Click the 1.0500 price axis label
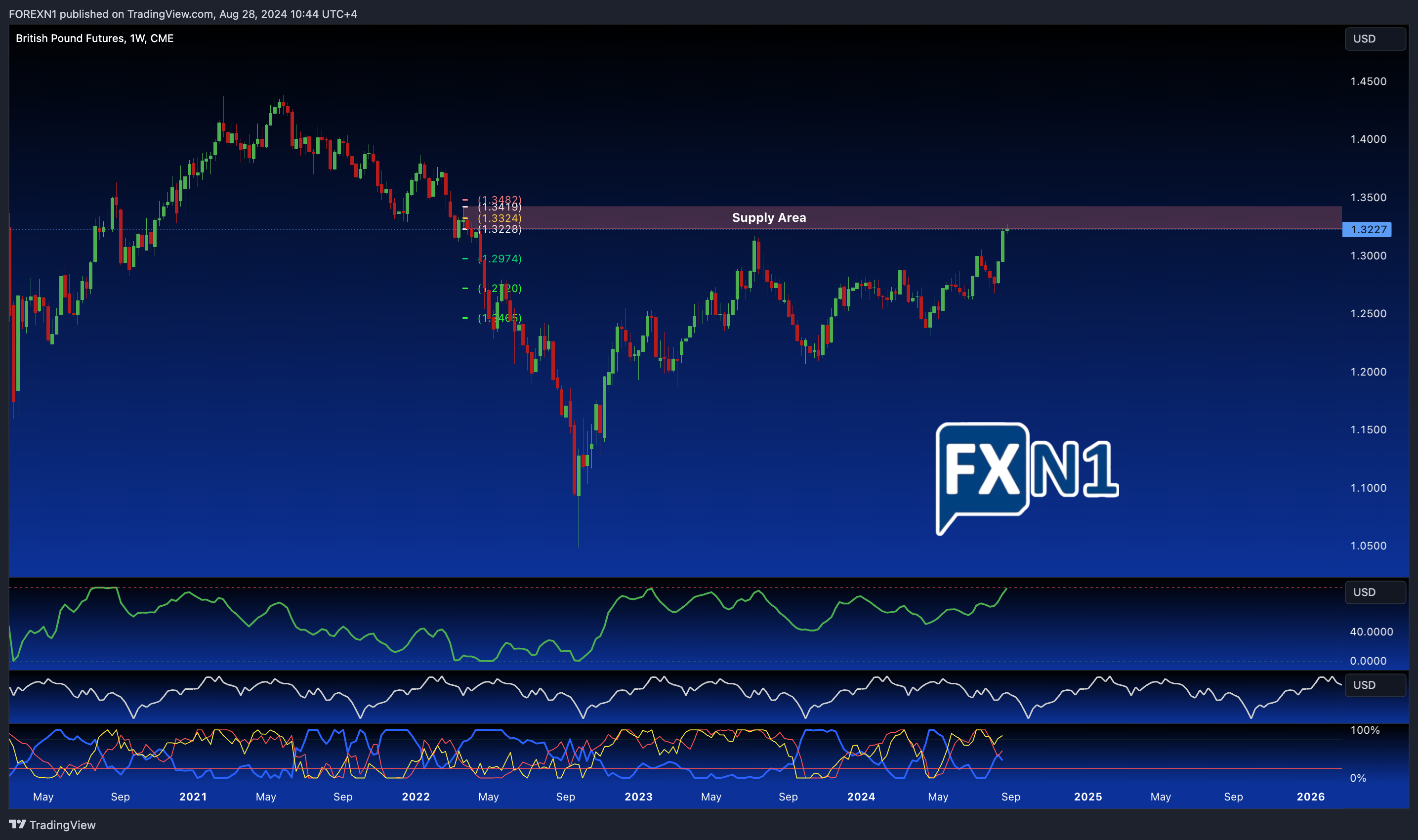 [1368, 546]
